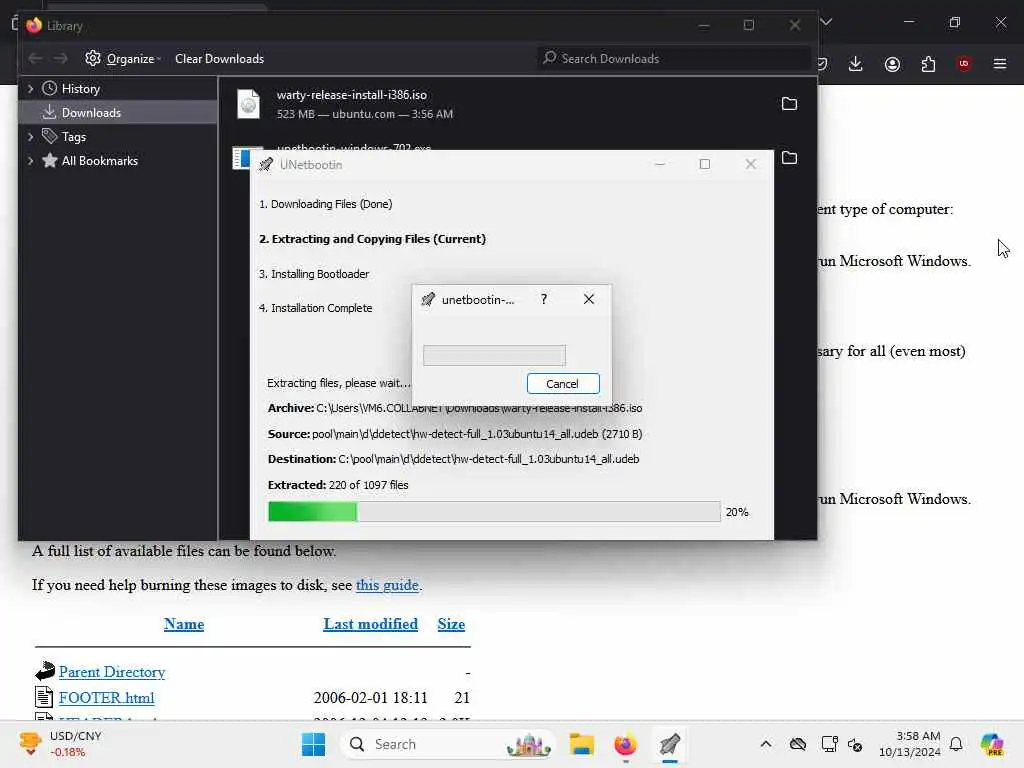The width and height of the screenshot is (1024, 768).
Task: Select the warty-release-install-i386.iso download entry
Action: click(x=517, y=104)
